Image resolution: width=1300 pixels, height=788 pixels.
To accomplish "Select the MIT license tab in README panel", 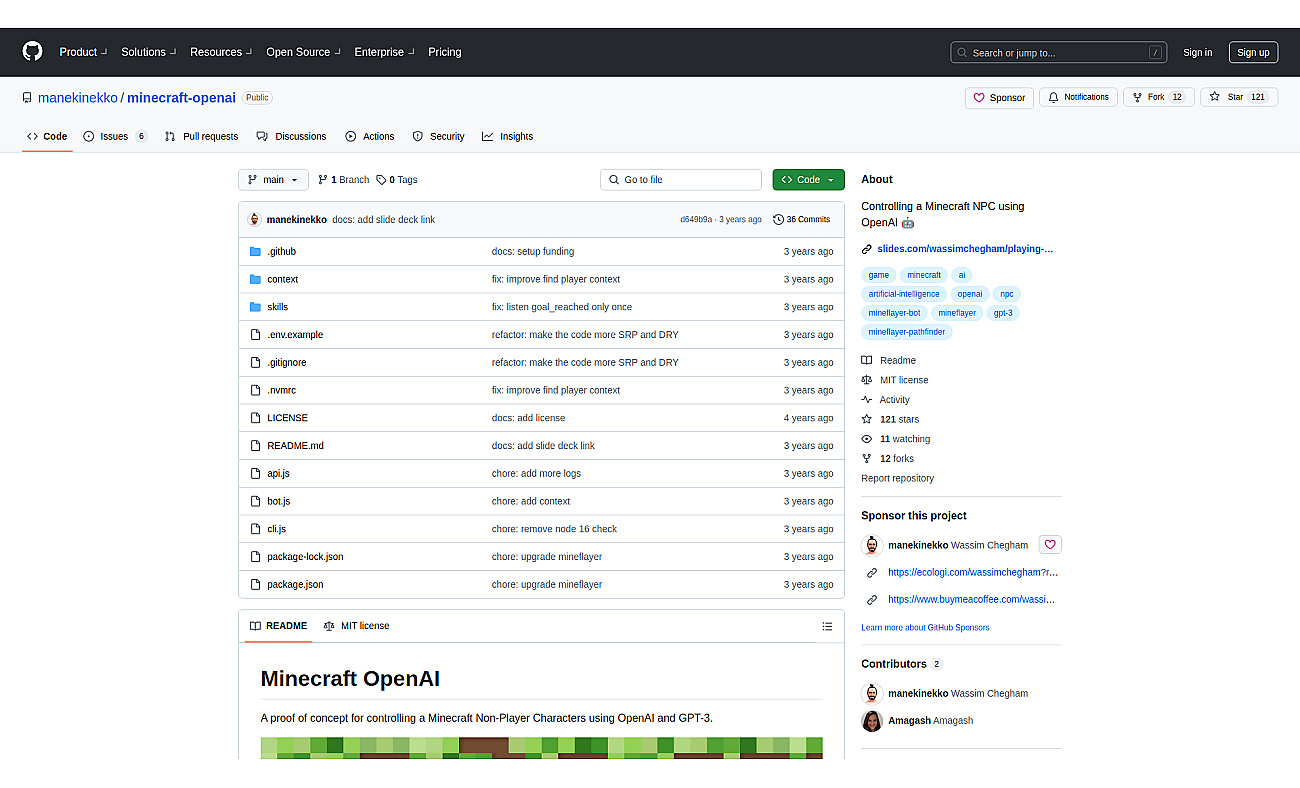I will click(x=356, y=626).
